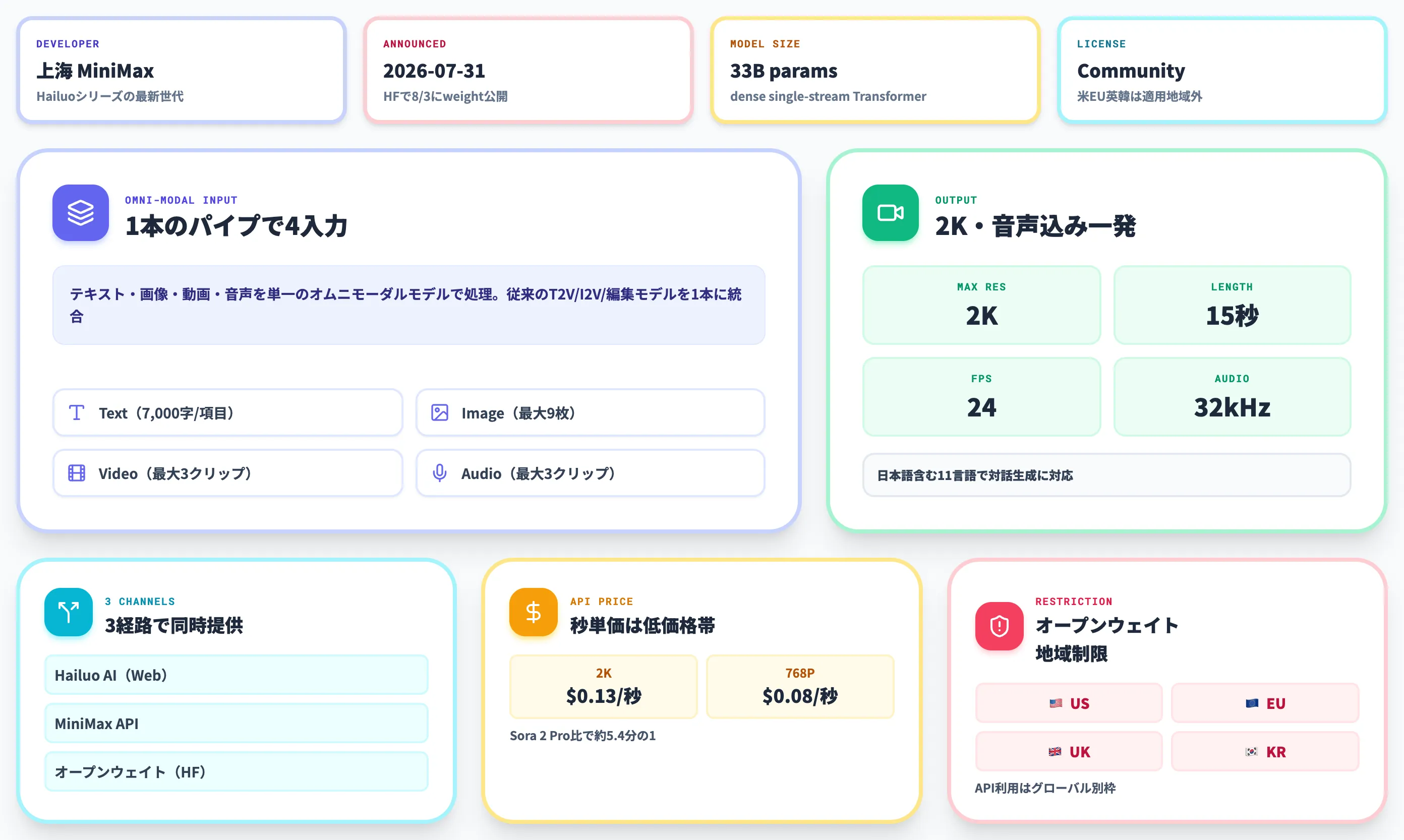Click the DEVELOPER card showing 上海 MiniMax

pos(181,70)
